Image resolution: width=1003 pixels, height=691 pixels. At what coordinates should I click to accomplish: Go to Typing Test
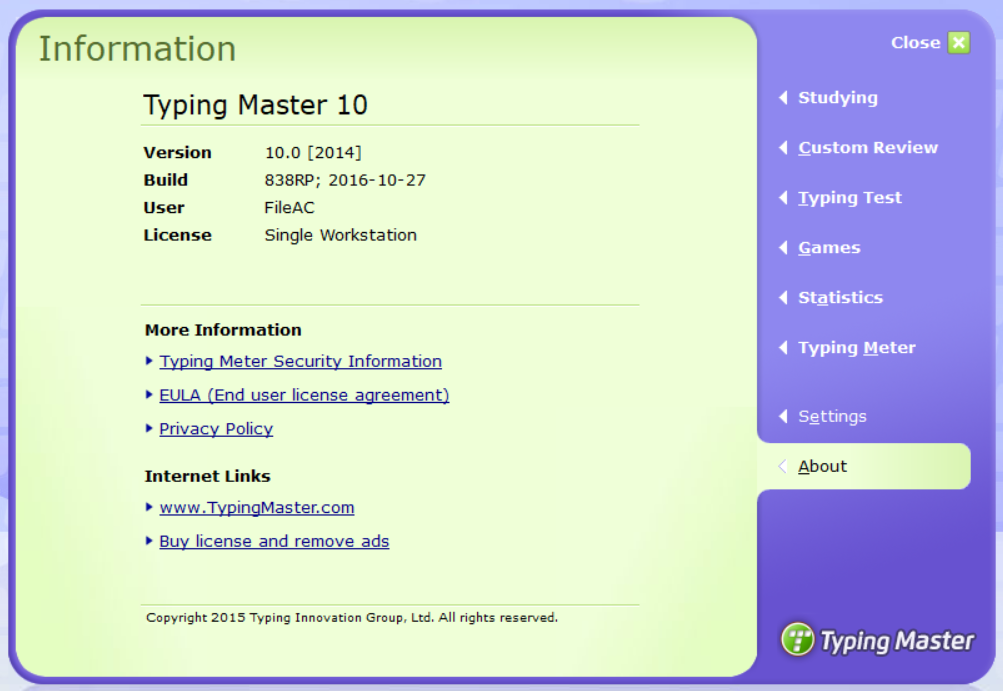pyautogui.click(x=849, y=198)
